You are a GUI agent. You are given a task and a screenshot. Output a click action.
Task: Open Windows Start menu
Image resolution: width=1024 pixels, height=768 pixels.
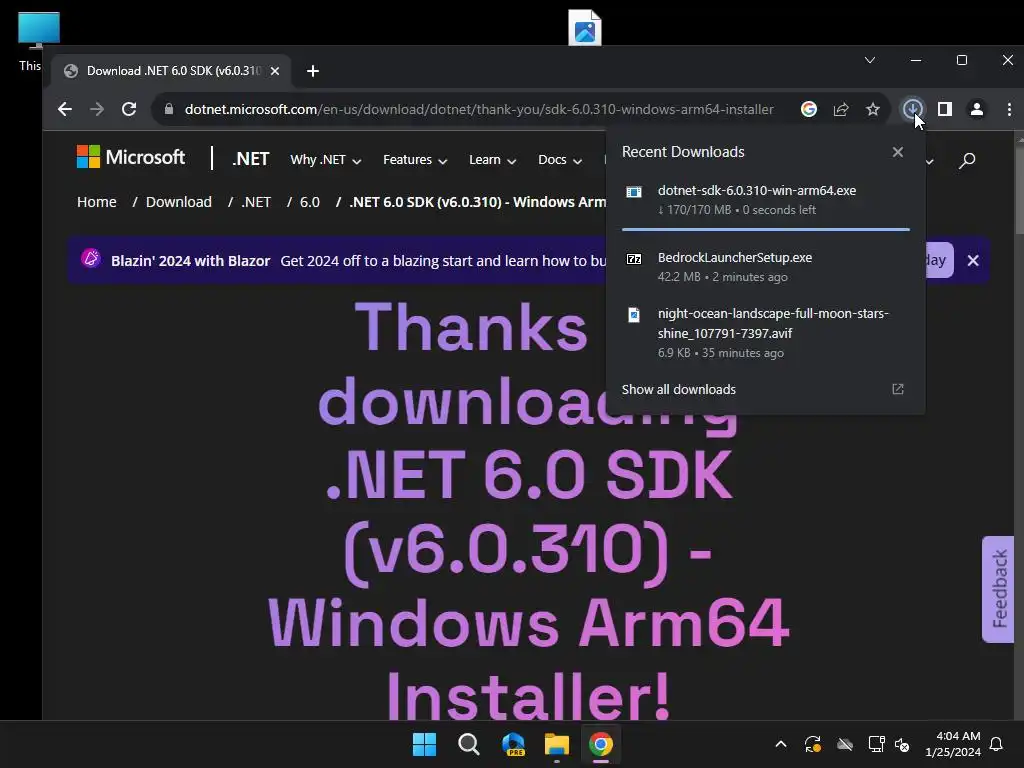click(x=424, y=744)
